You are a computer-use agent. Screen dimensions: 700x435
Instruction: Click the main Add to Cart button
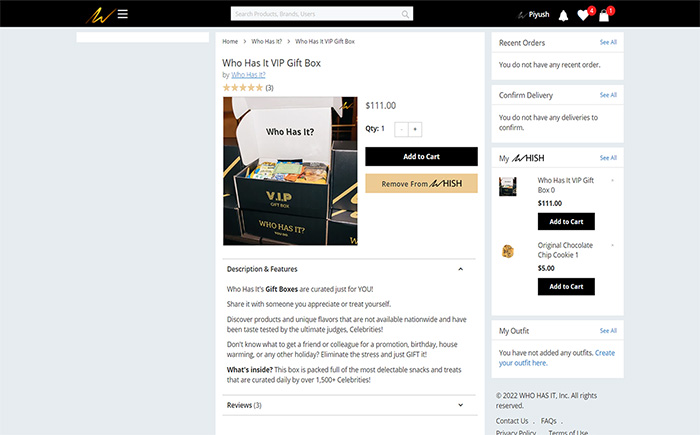[421, 157]
